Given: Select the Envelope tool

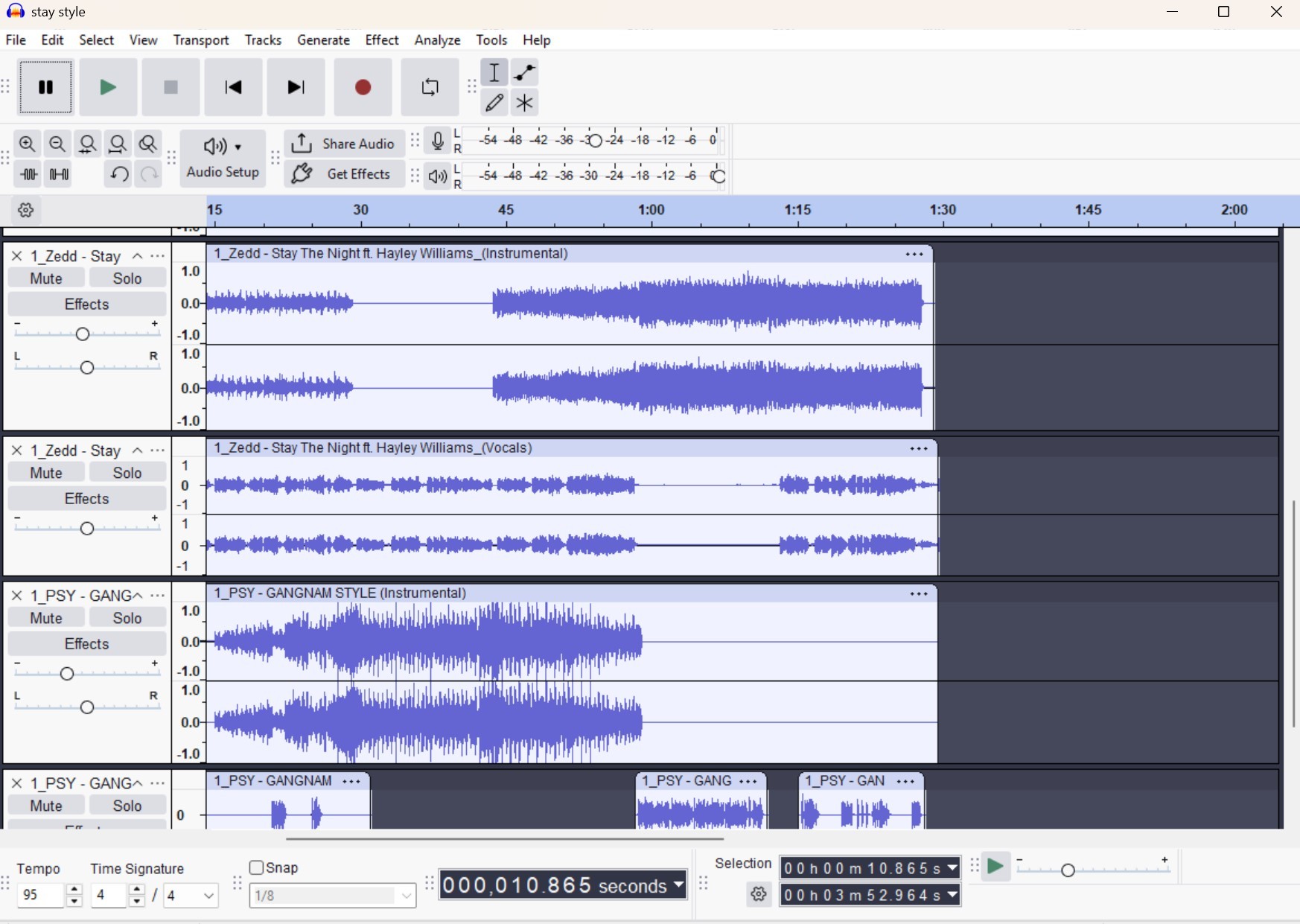Looking at the screenshot, I should click(525, 72).
